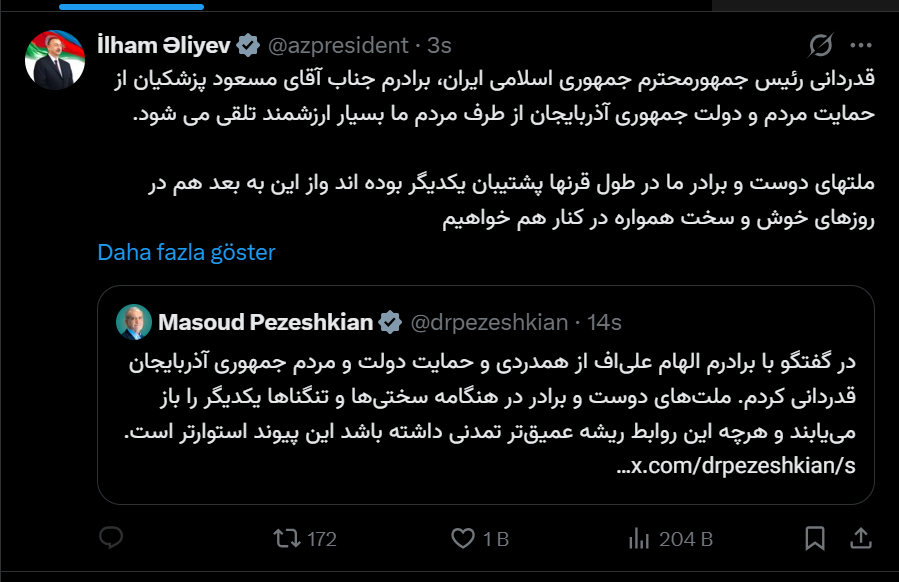Open İlham Əliyev display name link

click(x=163, y=45)
